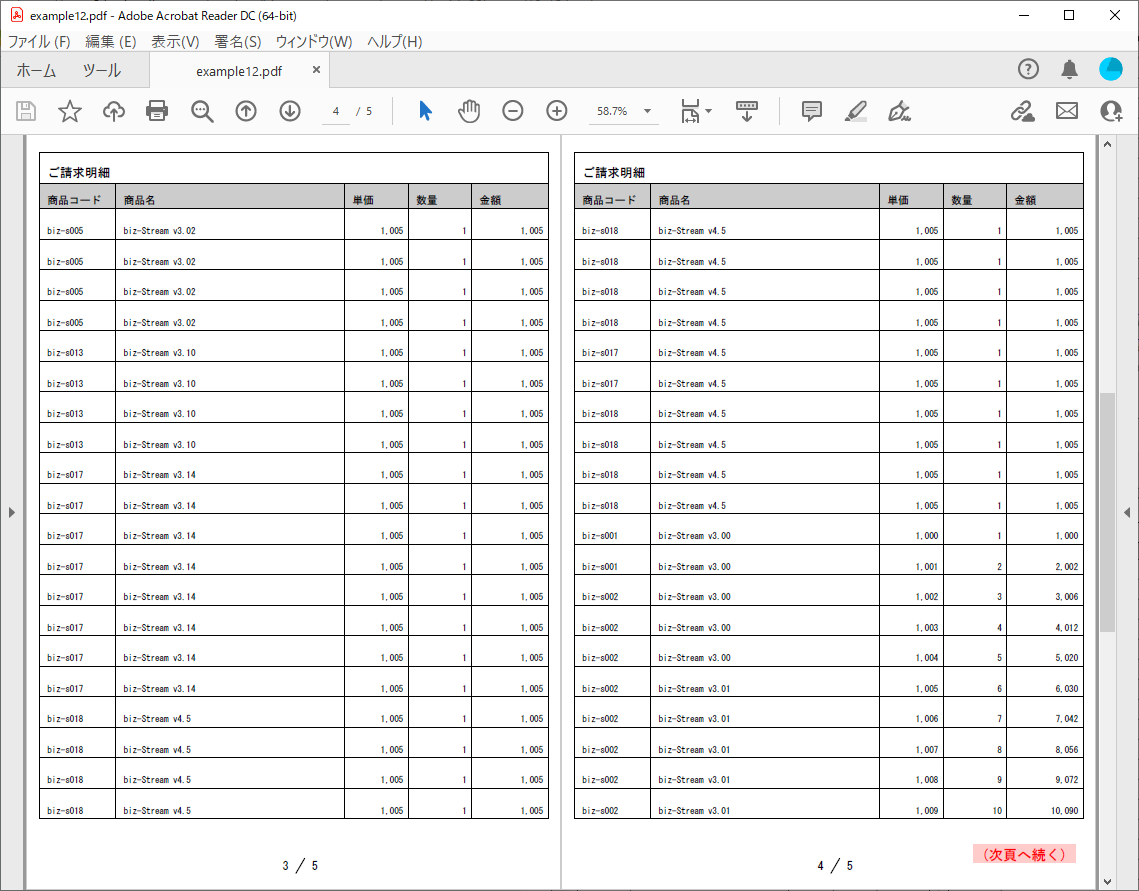Open the ファイル menu

click(39, 41)
